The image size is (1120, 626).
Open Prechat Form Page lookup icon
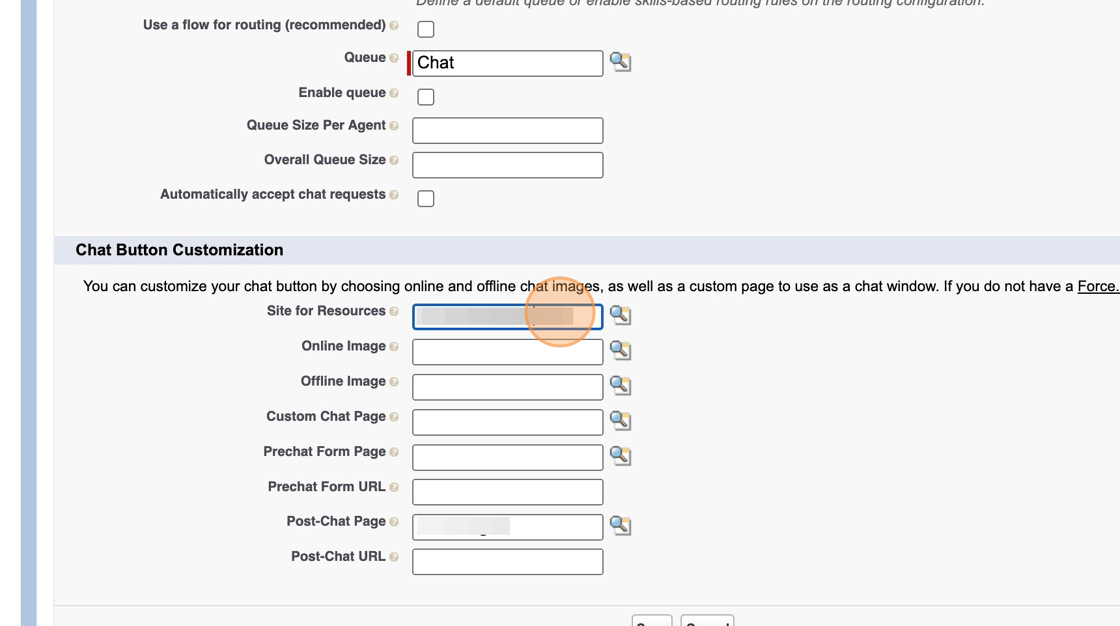pos(620,455)
